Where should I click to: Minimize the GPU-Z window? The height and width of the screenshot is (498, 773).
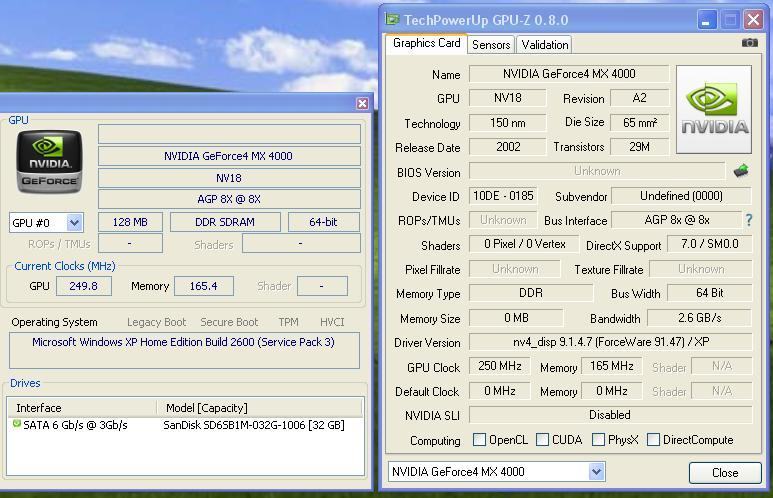pos(706,20)
